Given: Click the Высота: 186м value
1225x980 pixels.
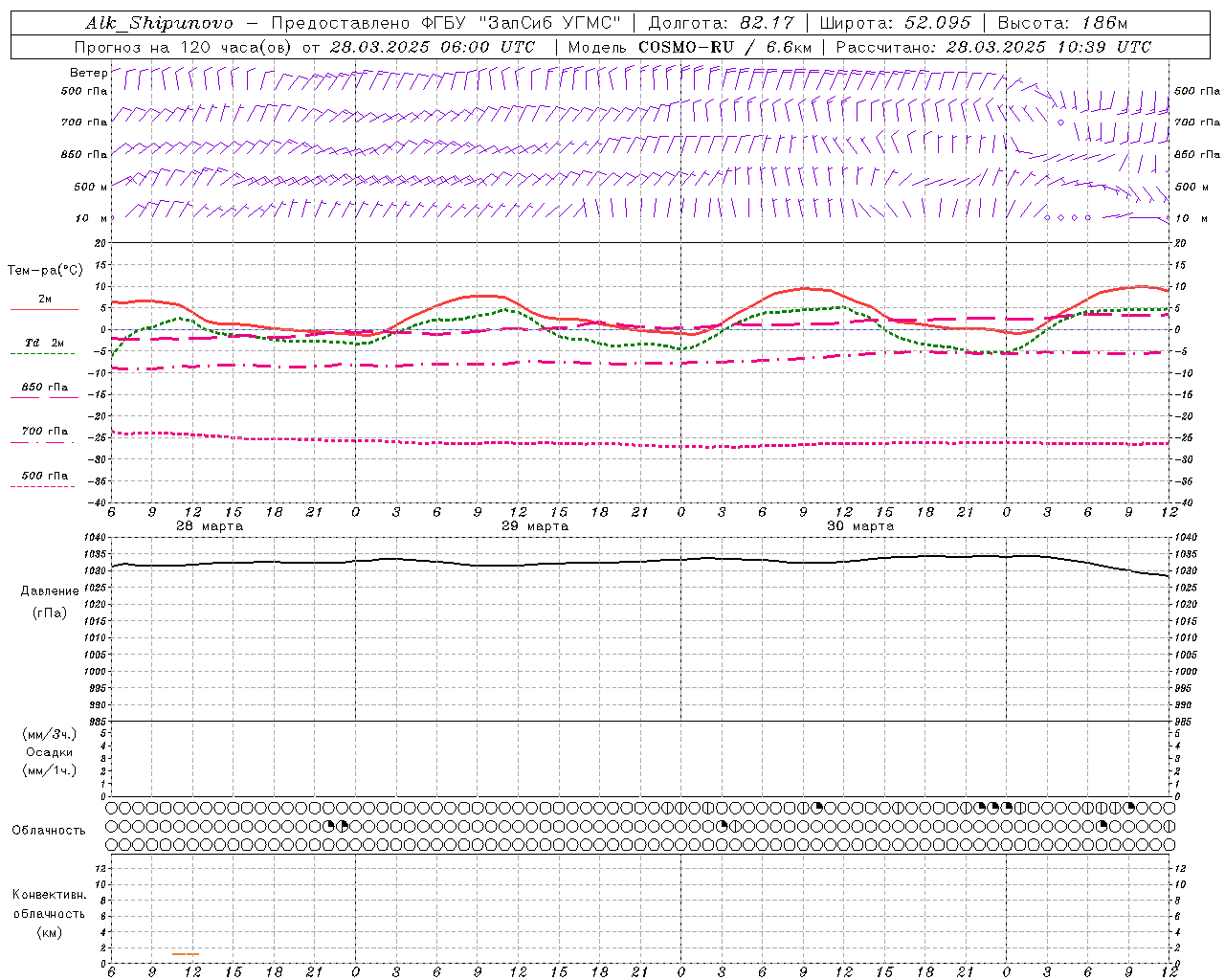Looking at the screenshot, I should click(x=1062, y=23).
